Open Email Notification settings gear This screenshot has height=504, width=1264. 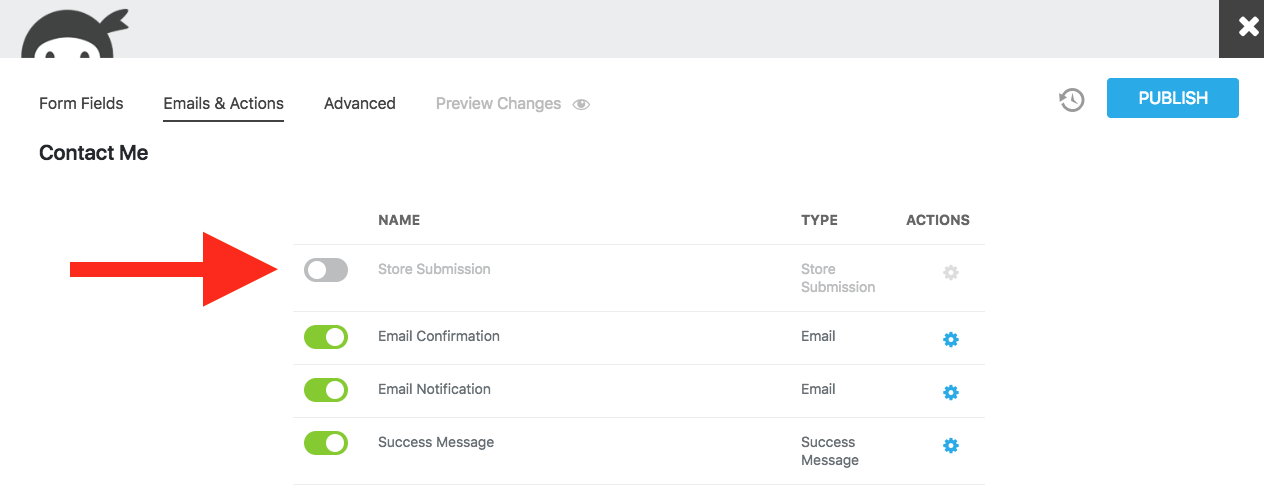[951, 392]
